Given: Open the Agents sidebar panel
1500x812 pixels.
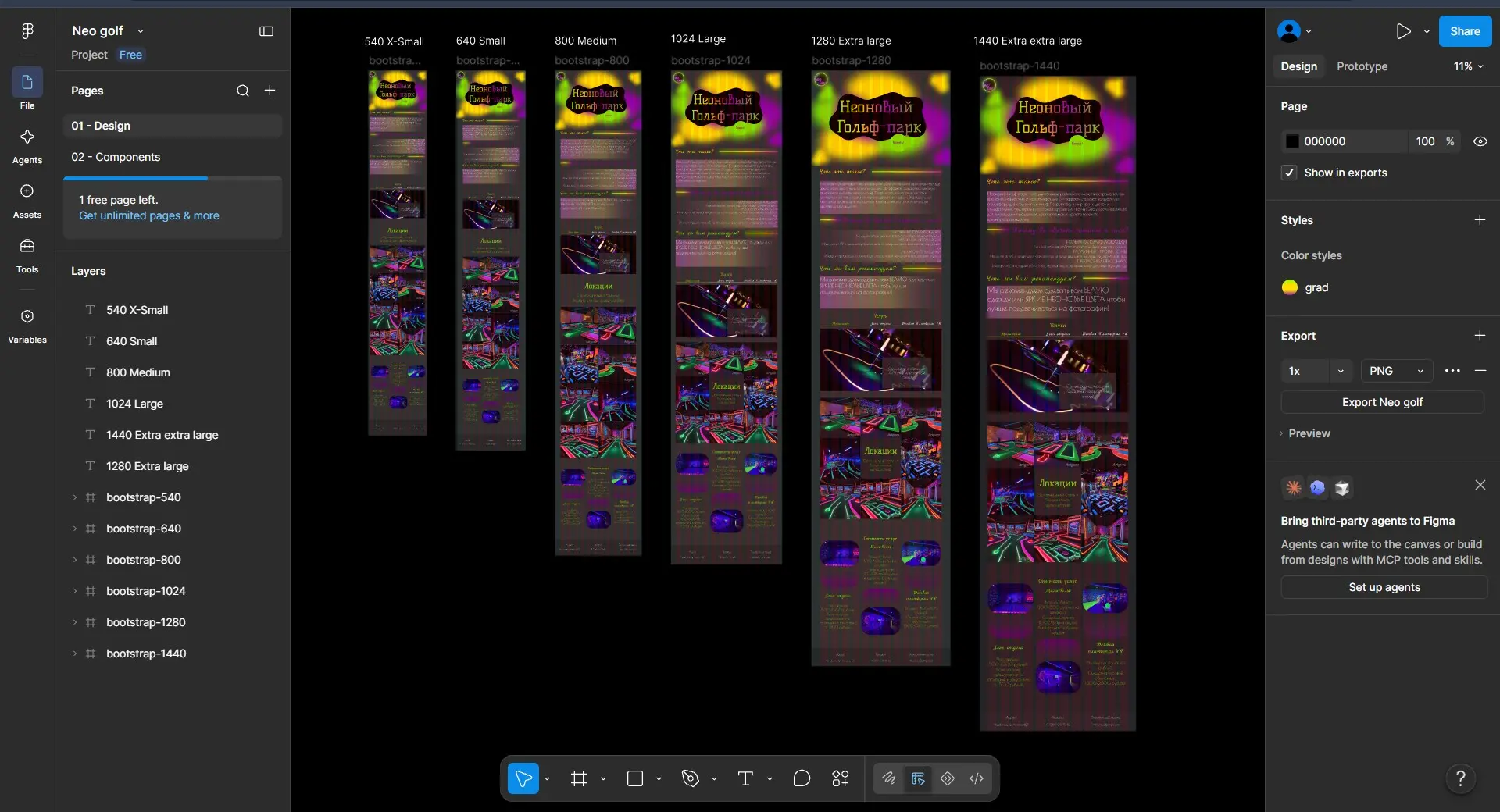Looking at the screenshot, I should pos(27,146).
